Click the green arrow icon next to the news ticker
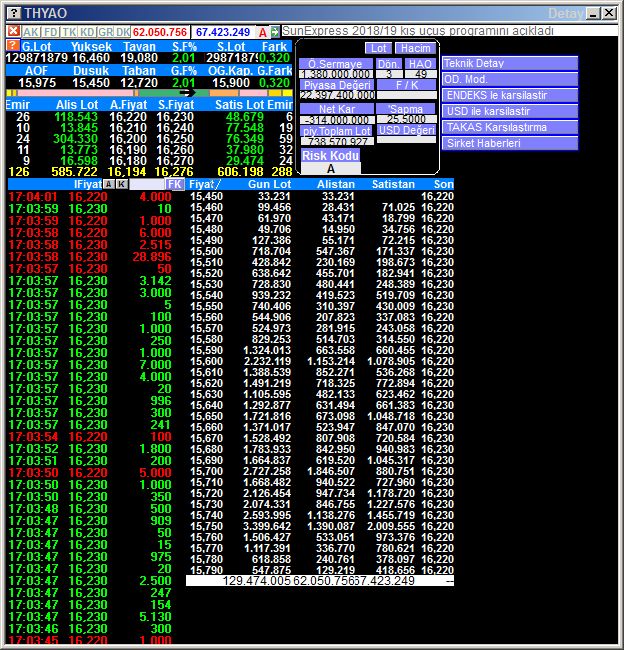The width and height of the screenshot is (624, 650). (275, 32)
